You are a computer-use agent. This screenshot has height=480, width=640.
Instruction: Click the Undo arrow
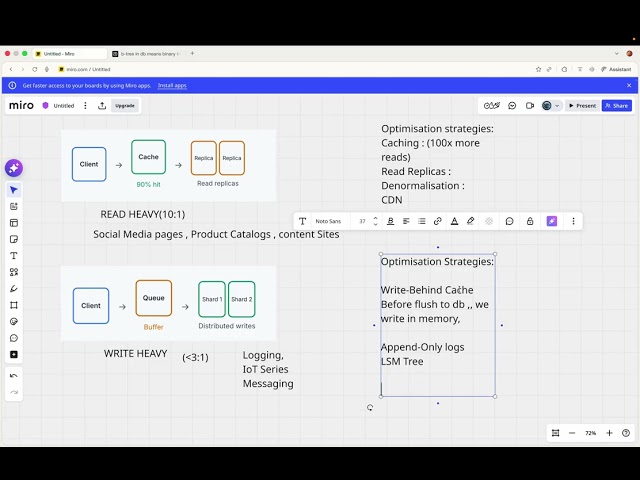click(14, 376)
